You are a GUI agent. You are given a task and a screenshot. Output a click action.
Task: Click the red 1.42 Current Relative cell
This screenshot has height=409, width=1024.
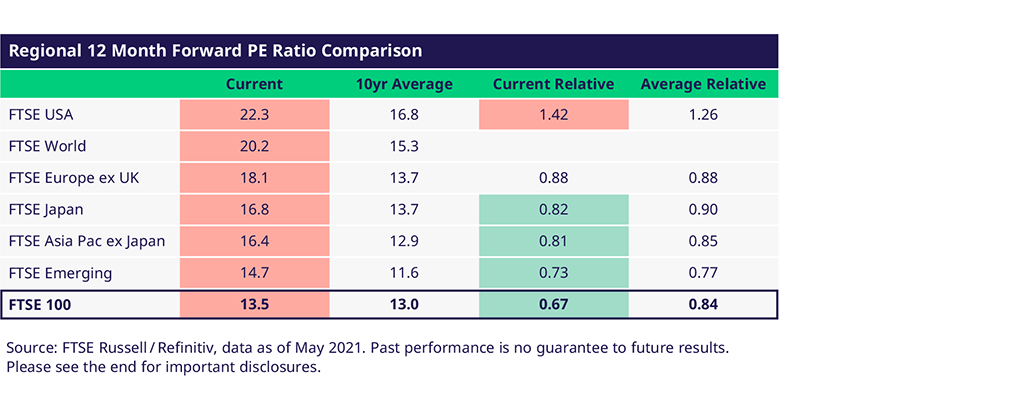tap(553, 115)
